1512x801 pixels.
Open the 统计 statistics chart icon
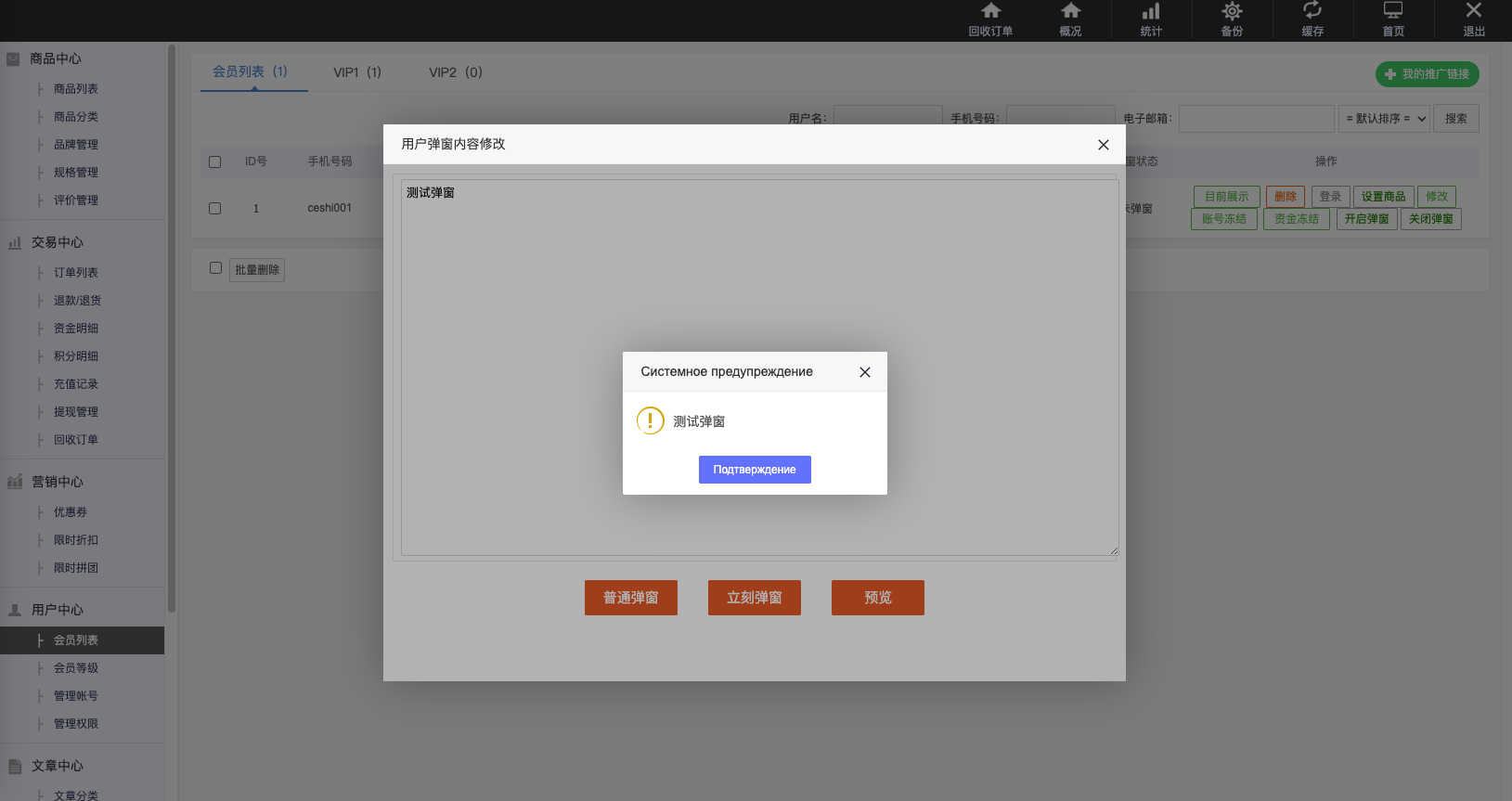[1151, 12]
